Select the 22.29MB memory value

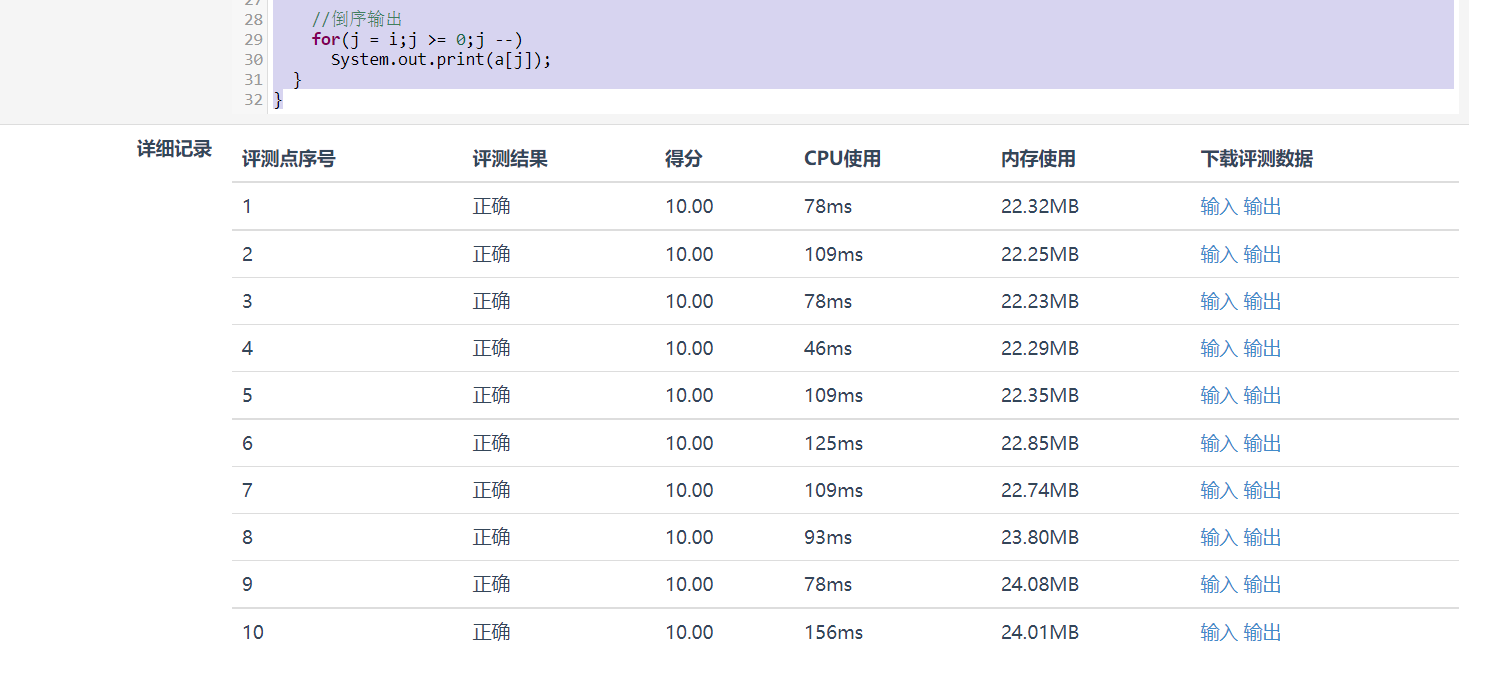pos(1040,348)
